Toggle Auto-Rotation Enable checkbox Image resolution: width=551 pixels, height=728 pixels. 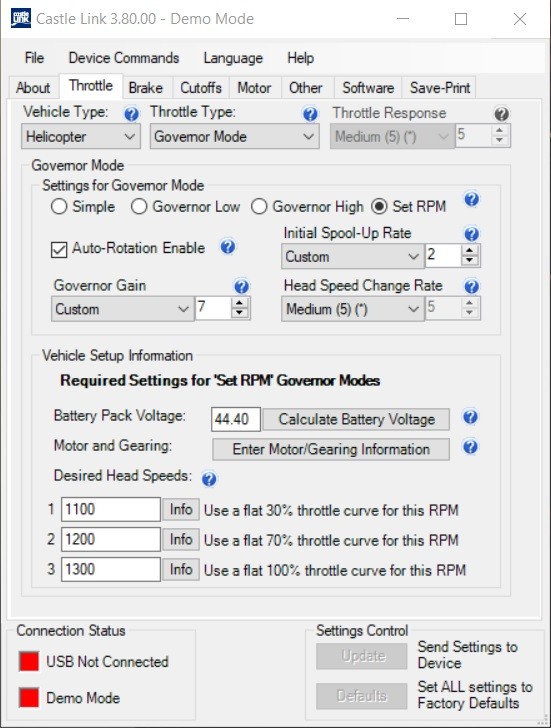pos(59,249)
